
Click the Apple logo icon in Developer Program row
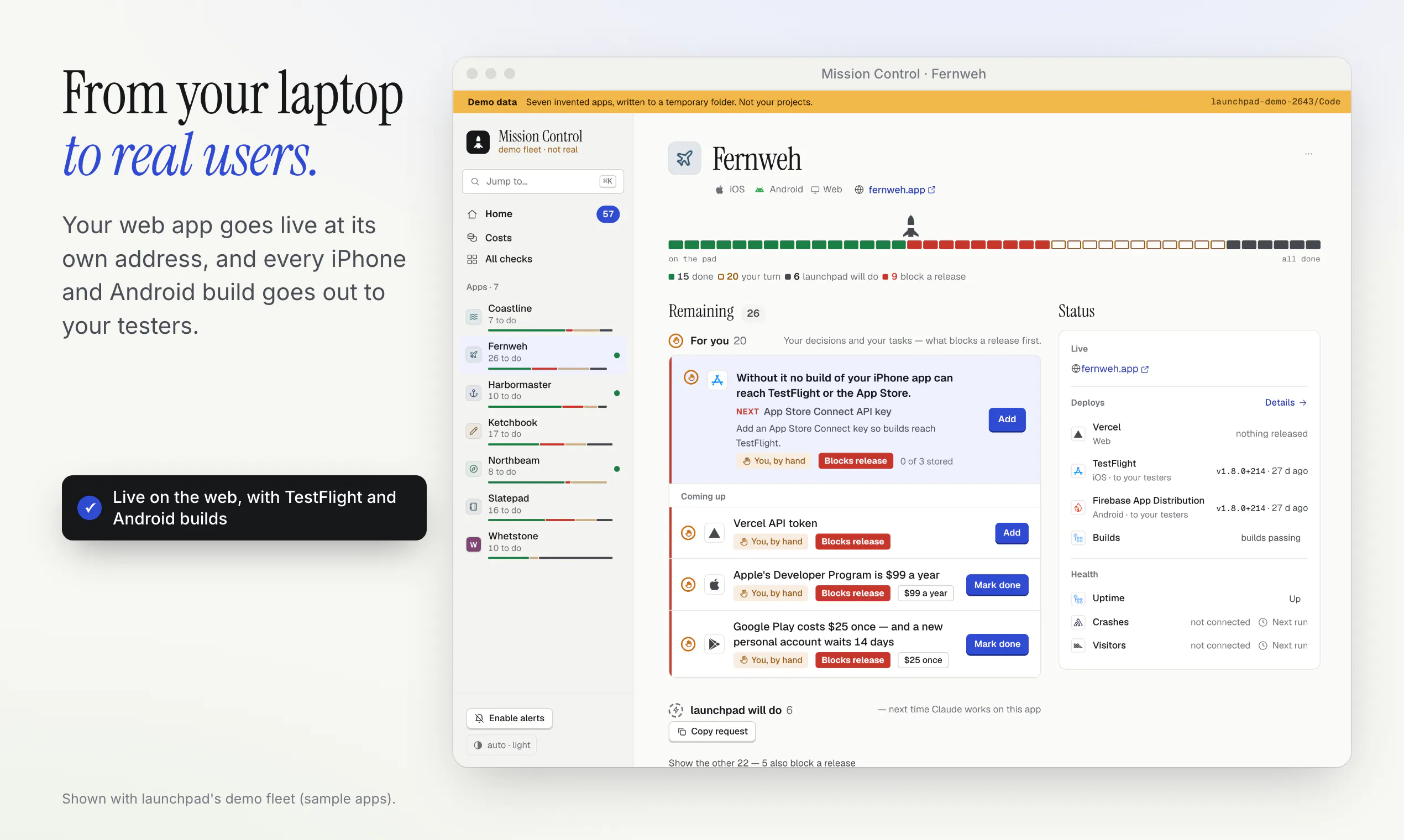click(715, 585)
